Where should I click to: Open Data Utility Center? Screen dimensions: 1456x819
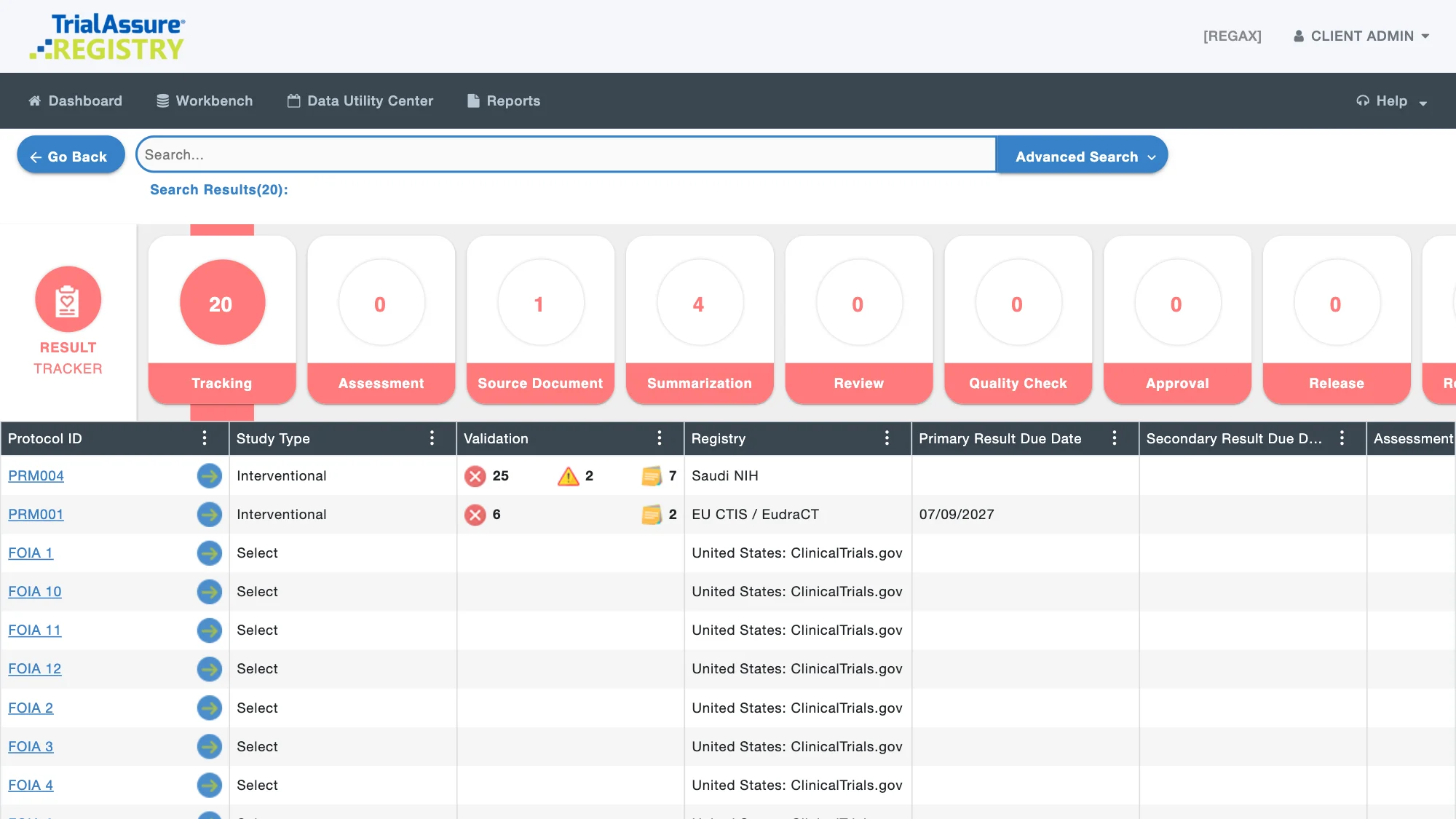[360, 101]
